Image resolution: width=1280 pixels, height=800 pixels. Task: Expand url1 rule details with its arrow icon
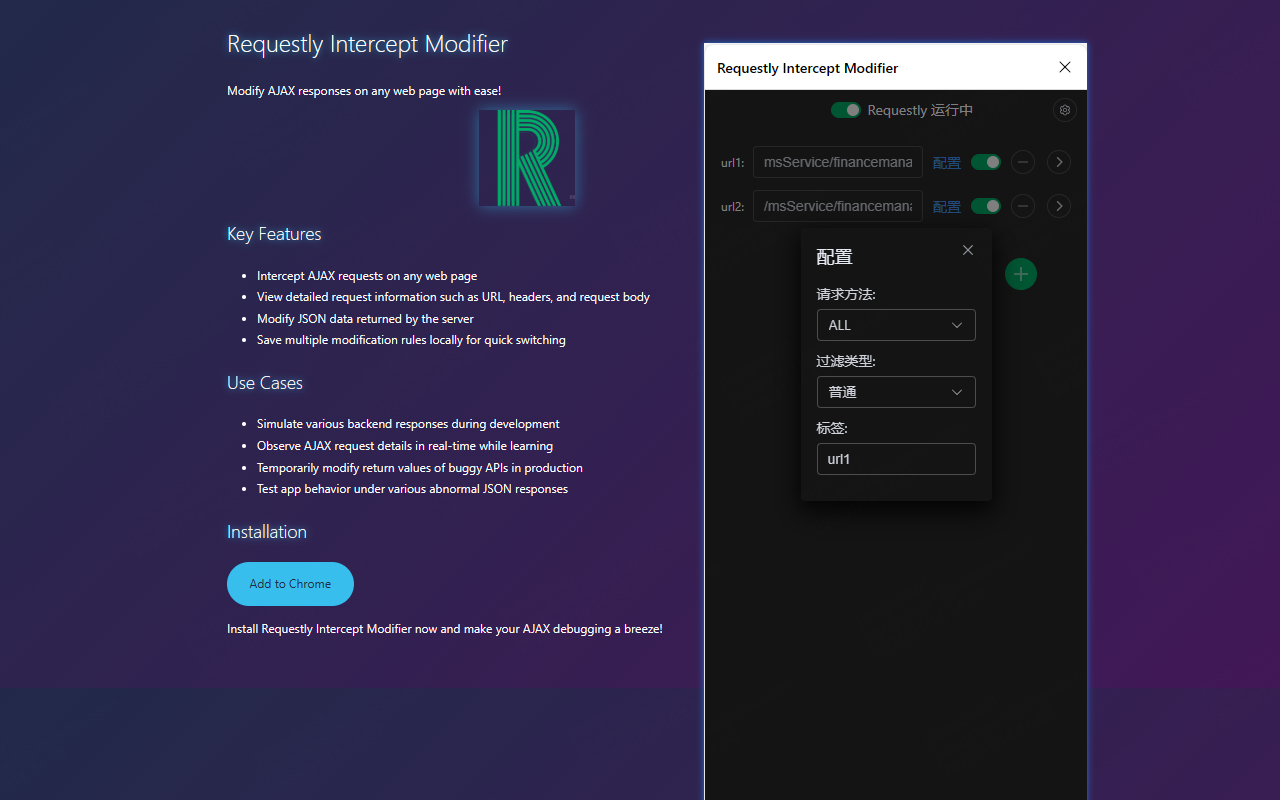point(1059,162)
